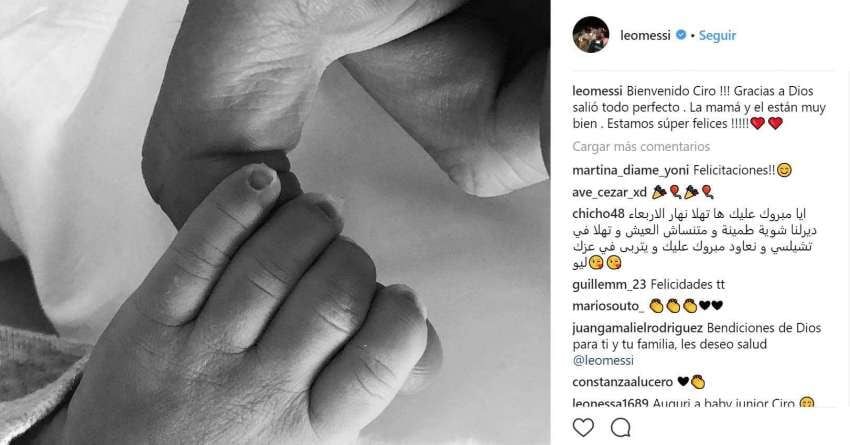Image resolution: width=850 pixels, height=445 pixels.
Task: Visit commenter ave_cezar_xd's profile
Action: pos(610,192)
